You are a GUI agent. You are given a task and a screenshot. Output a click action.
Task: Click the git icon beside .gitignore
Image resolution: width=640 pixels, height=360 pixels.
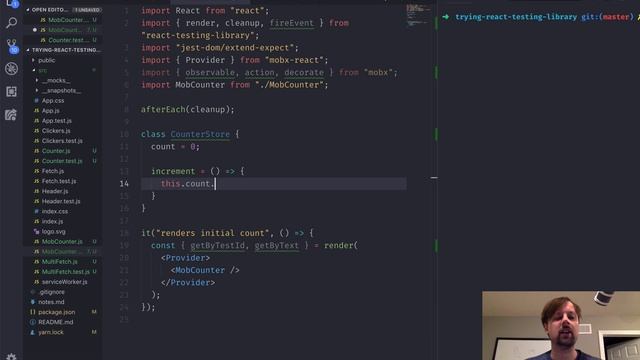tap(33, 292)
